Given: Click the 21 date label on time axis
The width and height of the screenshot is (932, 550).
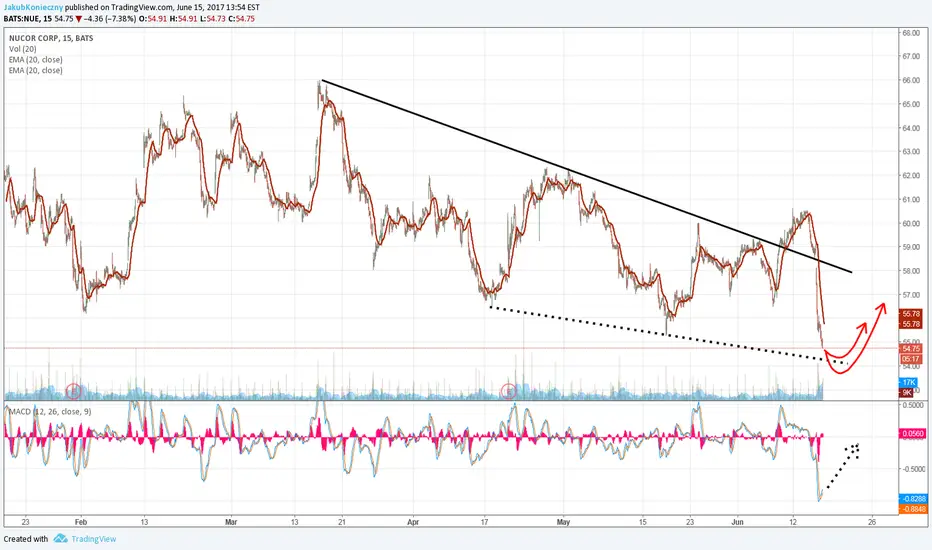Looking at the screenshot, I should (342, 522).
